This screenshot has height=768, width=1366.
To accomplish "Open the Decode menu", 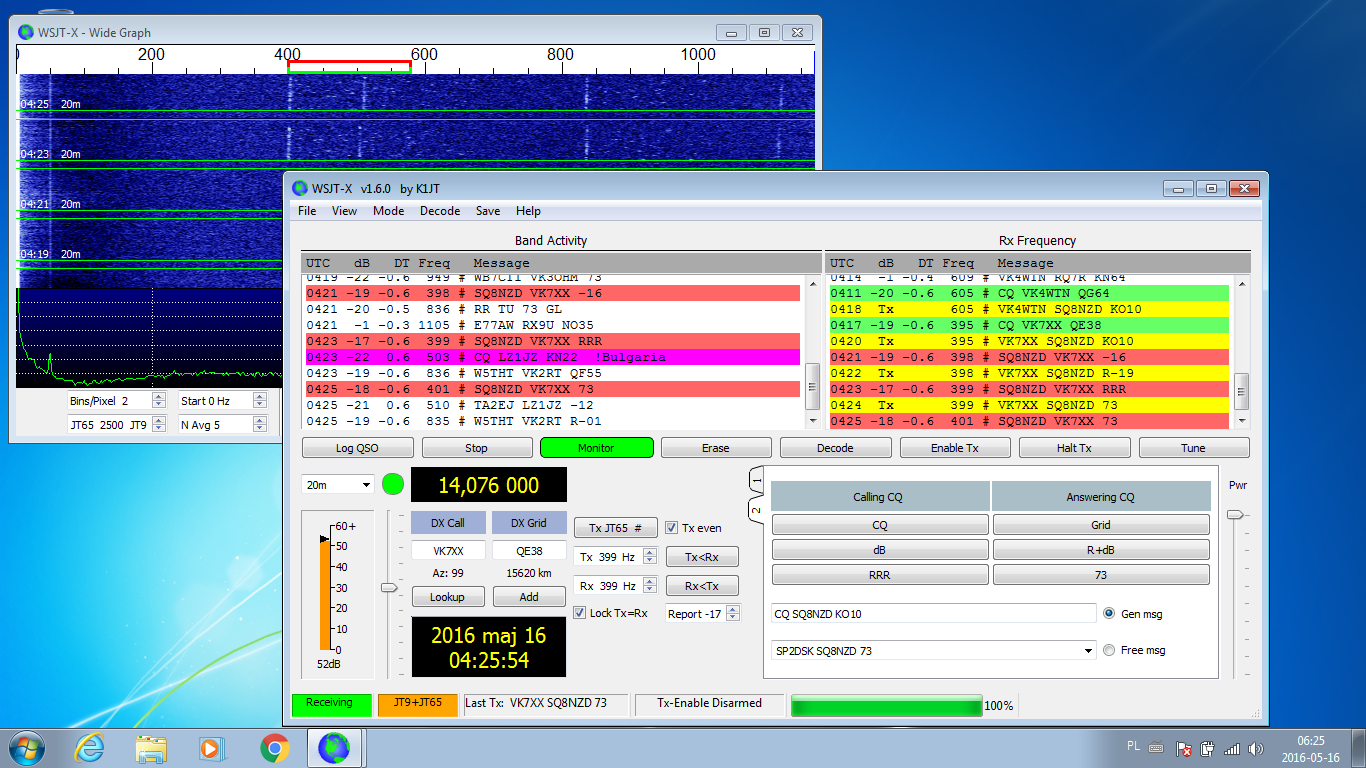I will pyautogui.click(x=440, y=211).
